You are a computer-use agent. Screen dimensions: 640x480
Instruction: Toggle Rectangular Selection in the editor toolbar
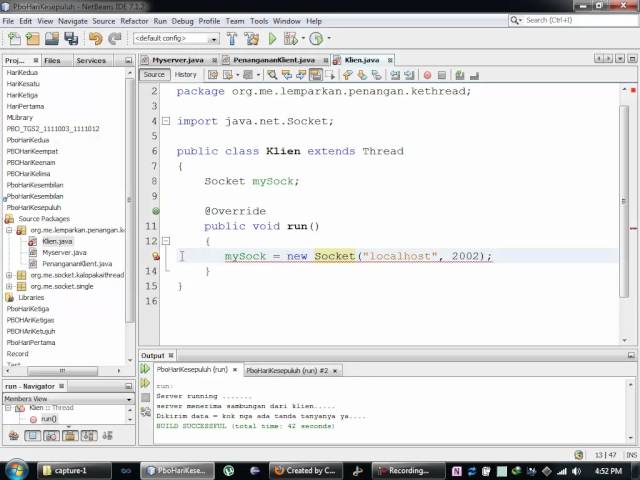coord(330,75)
